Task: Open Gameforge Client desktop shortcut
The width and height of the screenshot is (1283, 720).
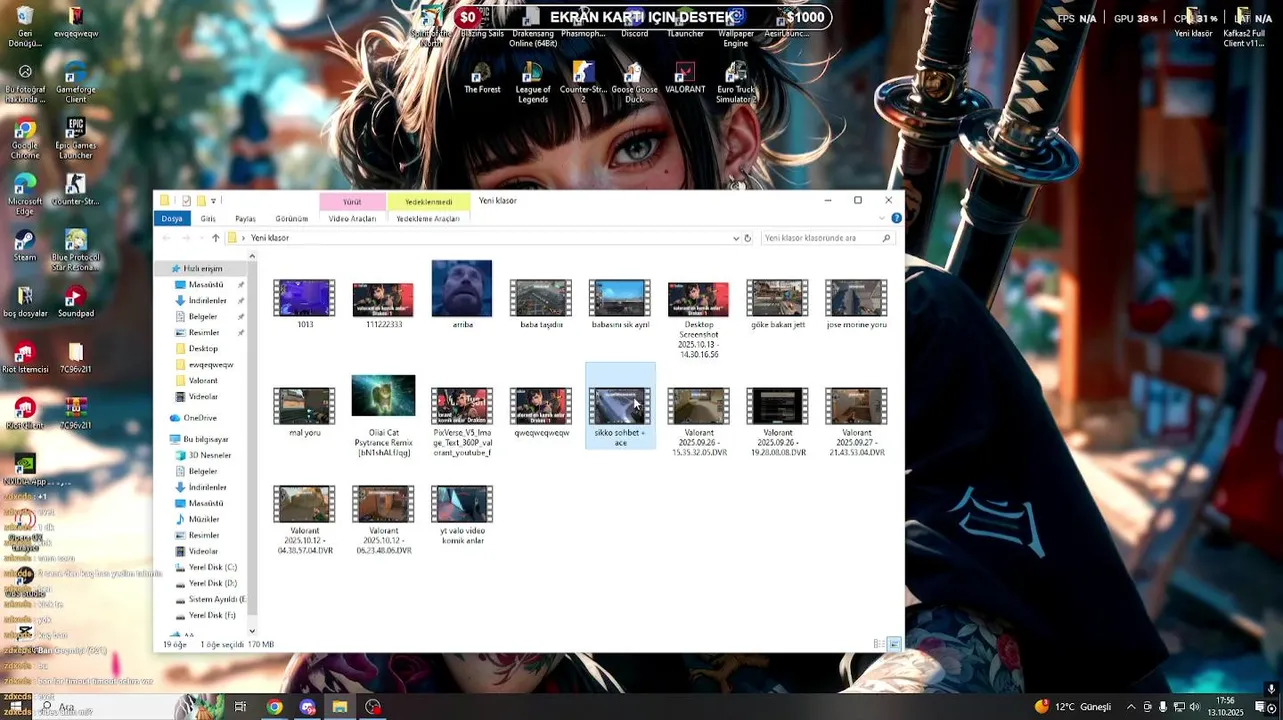Action: click(75, 83)
